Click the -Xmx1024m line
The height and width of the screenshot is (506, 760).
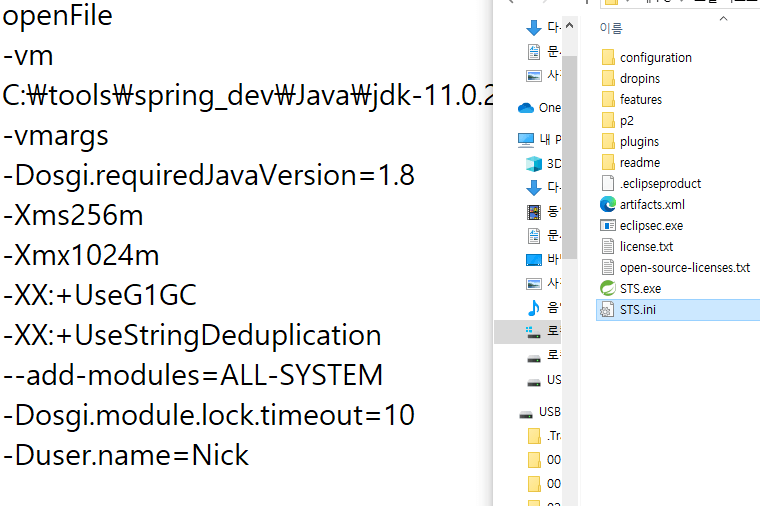81,255
